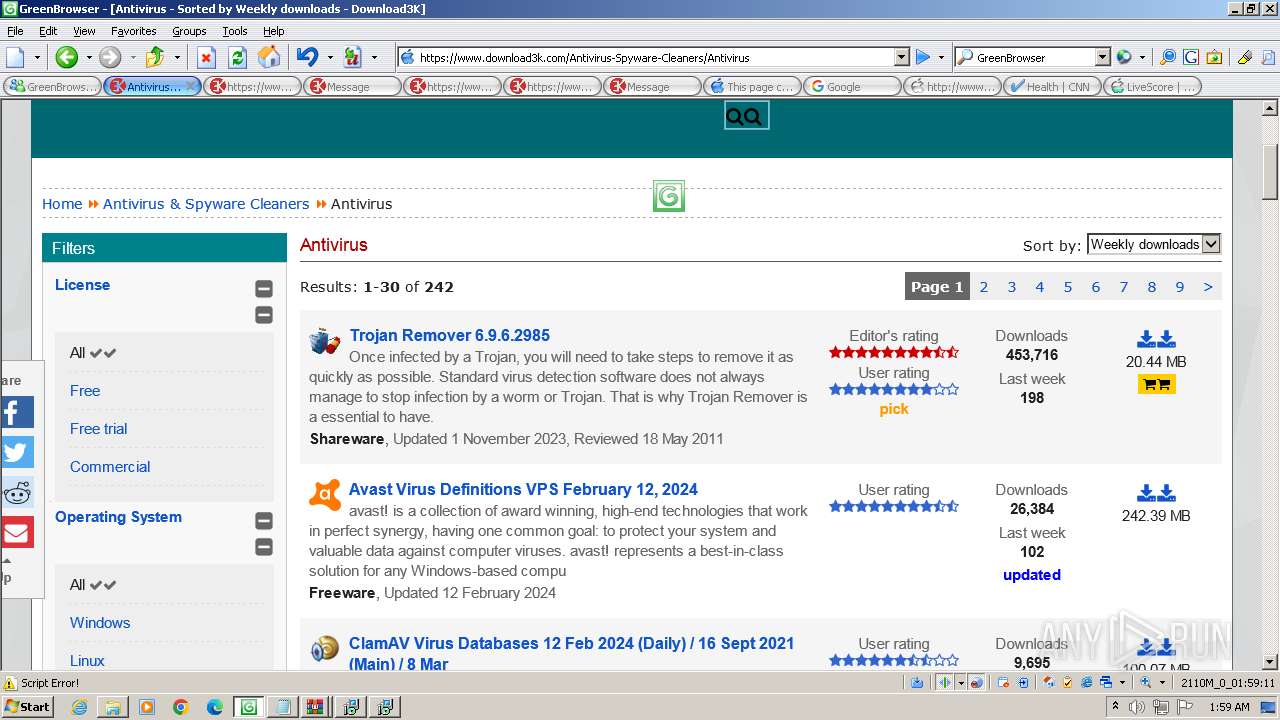Switch to the Google tab
1280x720 pixels.
(x=852, y=87)
